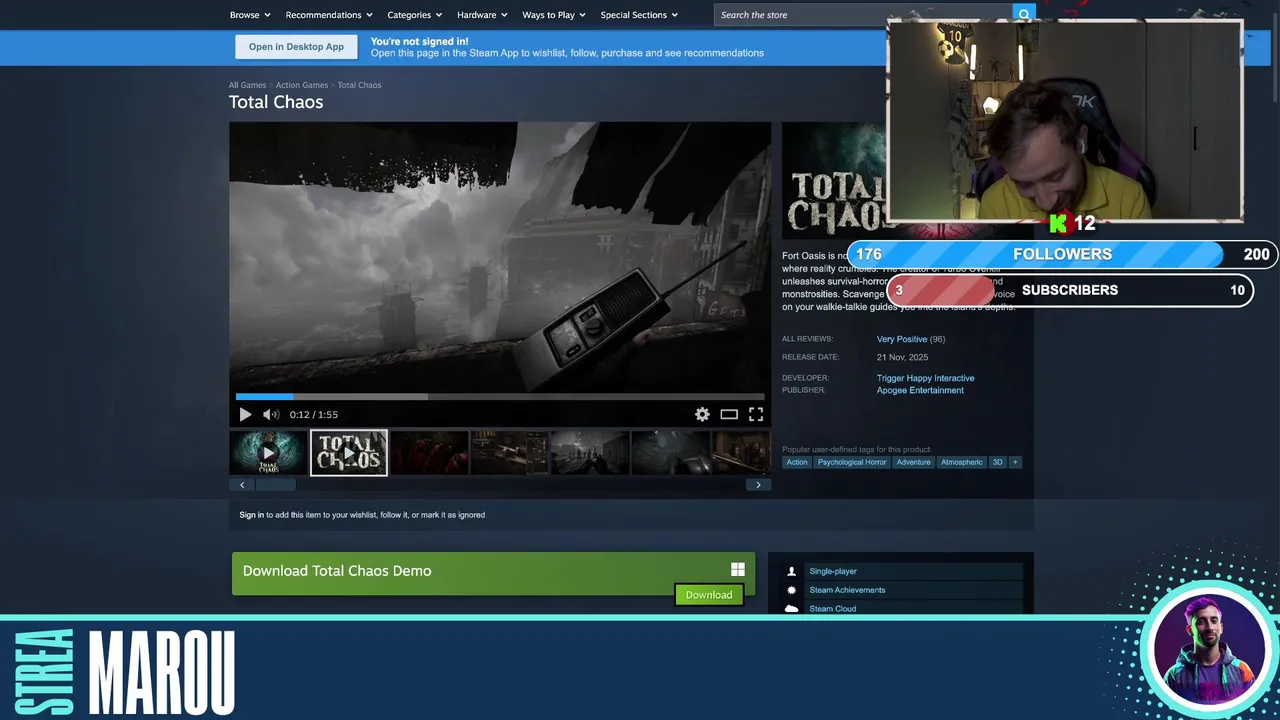Click Open in Desktop App button

(296, 47)
